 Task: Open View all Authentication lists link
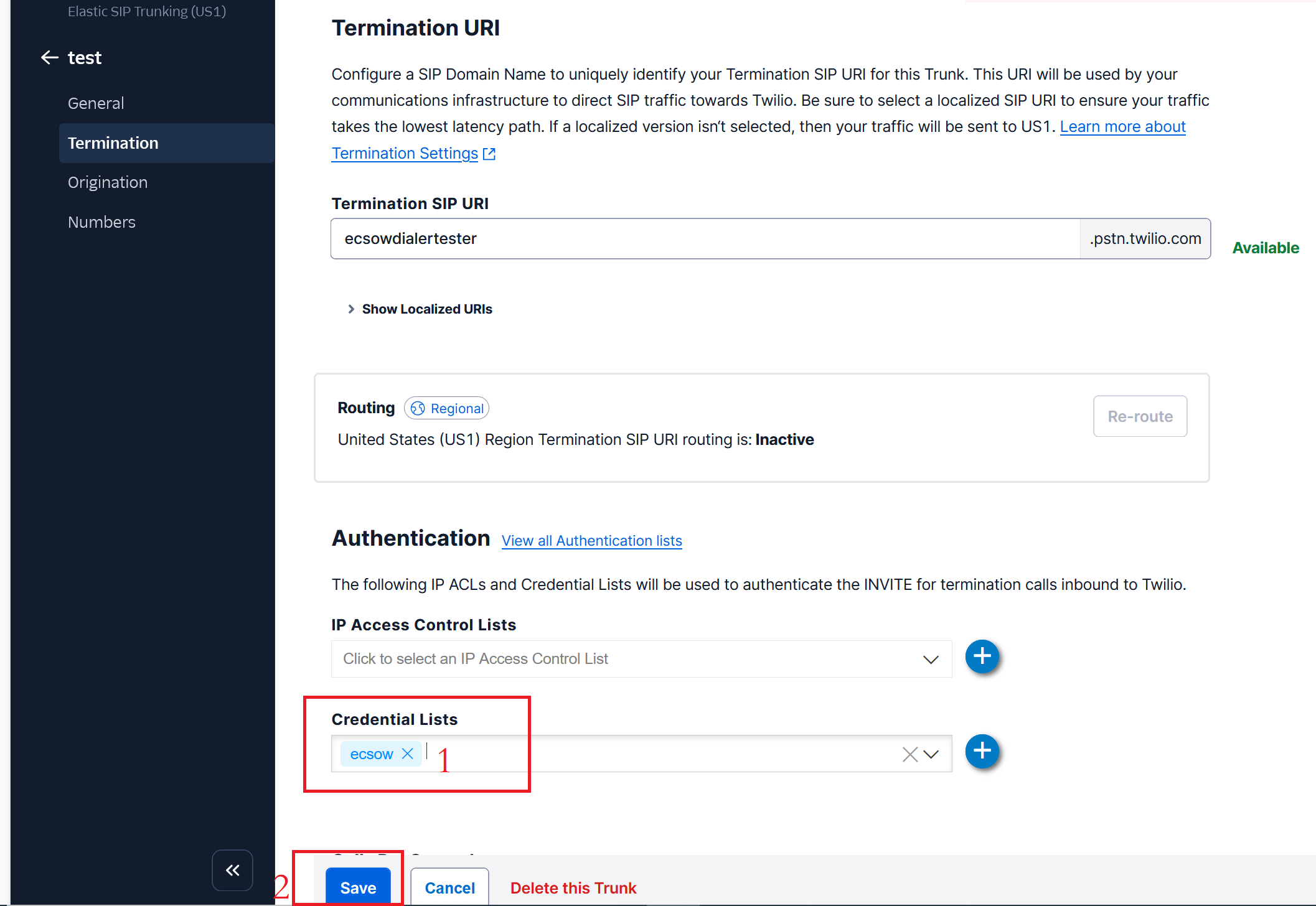point(591,541)
